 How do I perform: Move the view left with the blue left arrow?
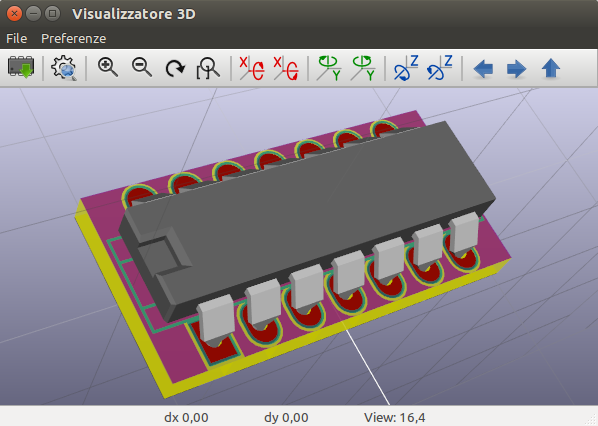483,69
